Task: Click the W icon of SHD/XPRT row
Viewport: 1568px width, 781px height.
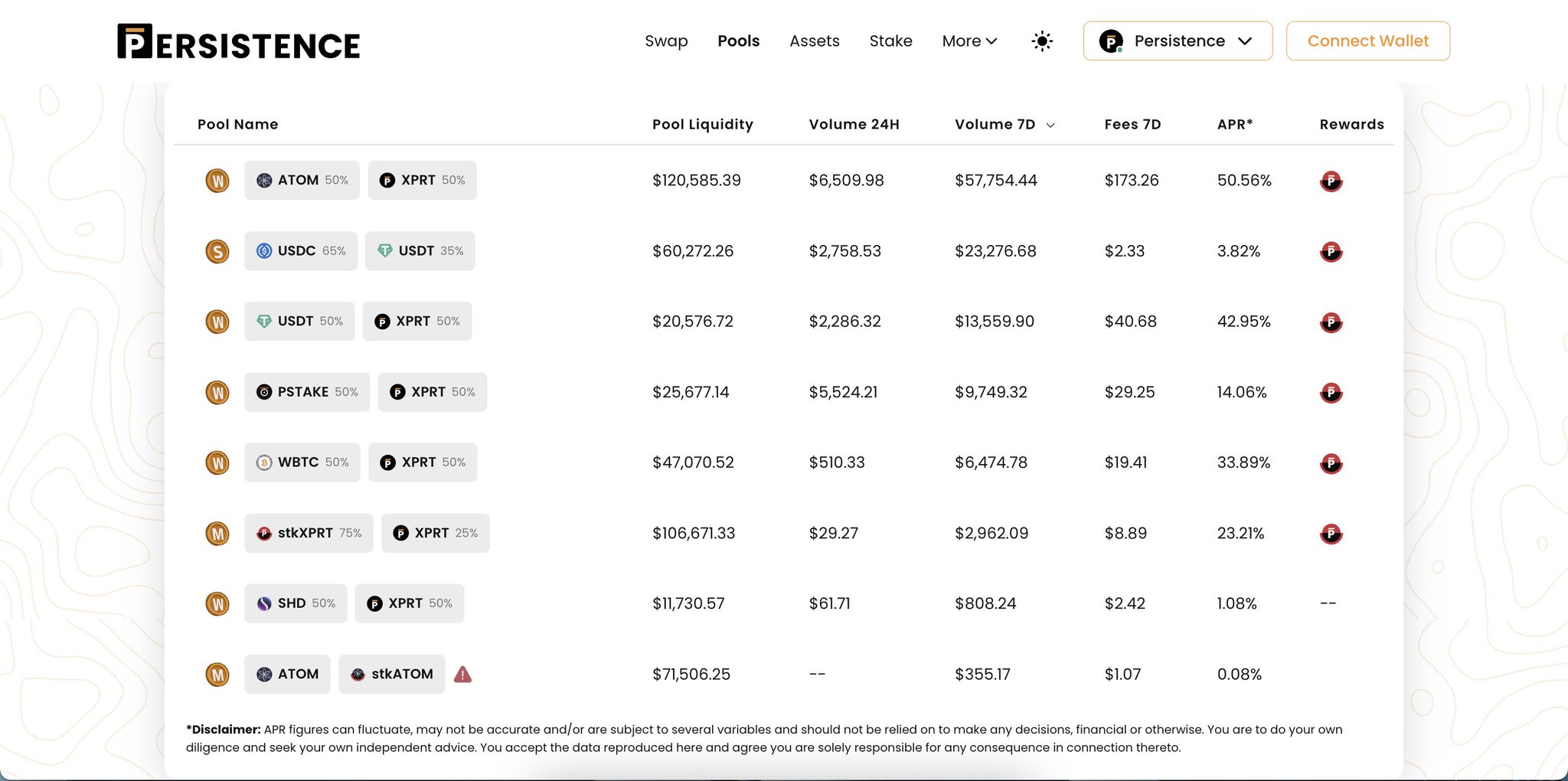Action: 217,603
